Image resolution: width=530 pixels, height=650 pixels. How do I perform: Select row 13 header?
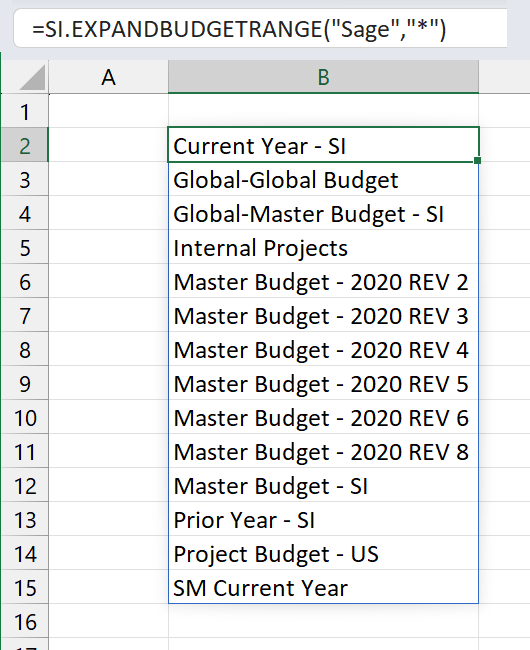[24, 519]
